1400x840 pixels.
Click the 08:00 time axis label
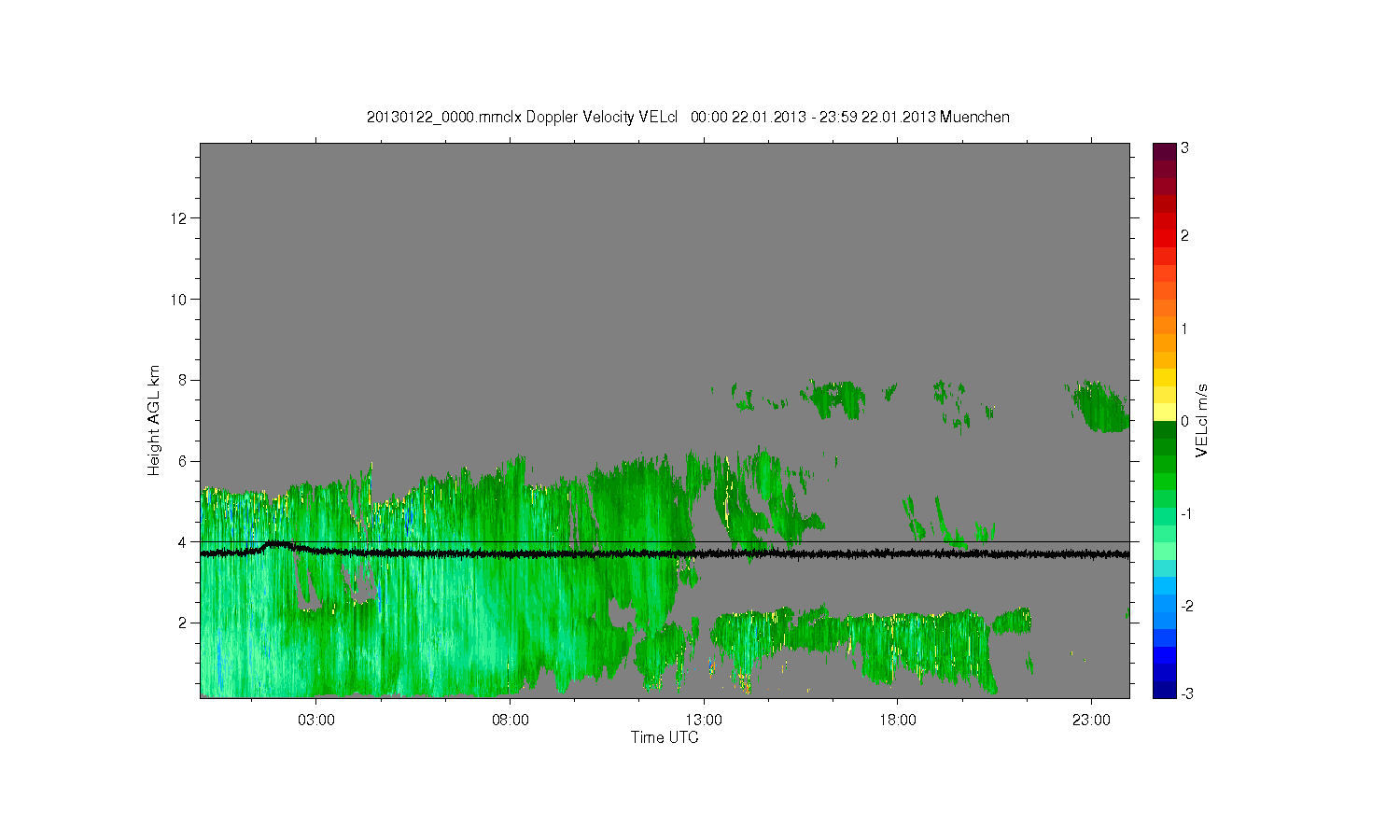tap(511, 721)
